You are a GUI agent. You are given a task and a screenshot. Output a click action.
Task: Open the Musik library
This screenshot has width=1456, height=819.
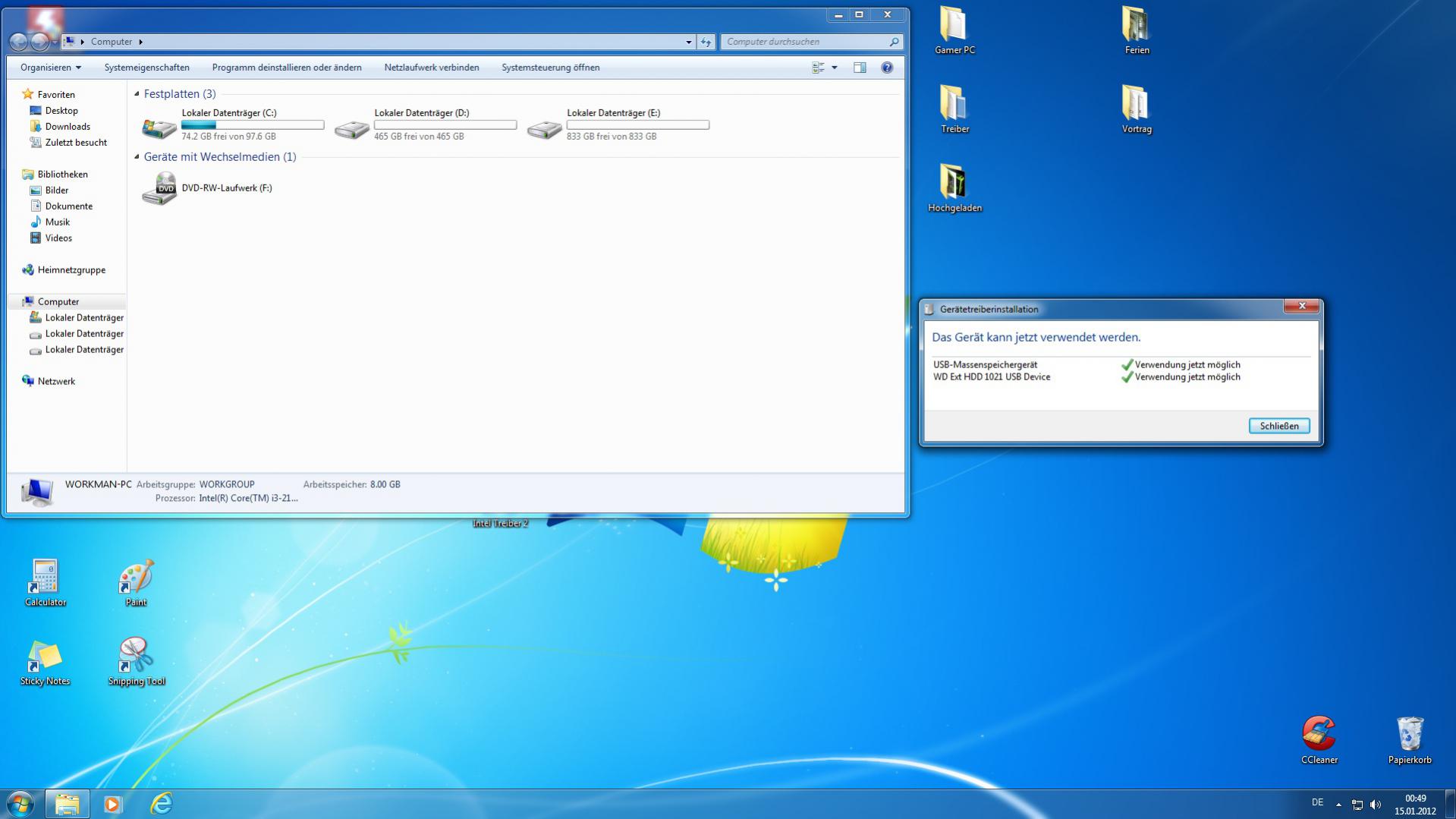[58, 222]
